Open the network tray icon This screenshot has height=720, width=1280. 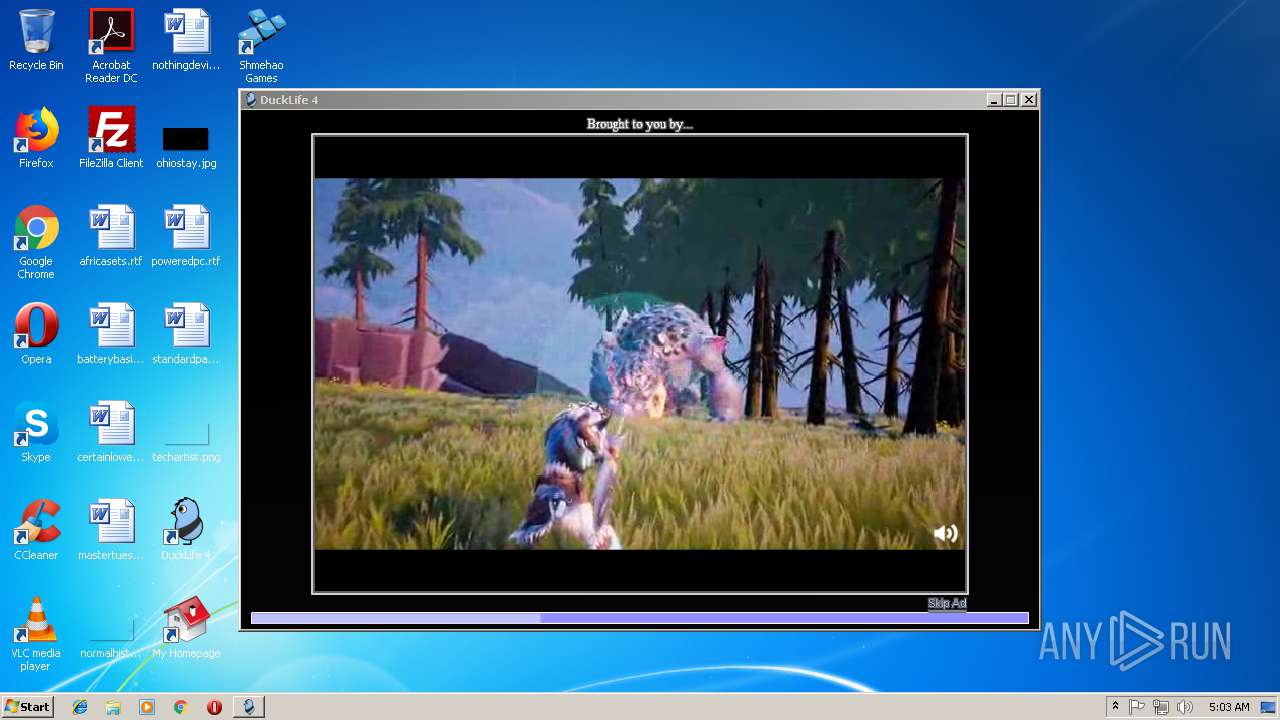[x=1161, y=707]
